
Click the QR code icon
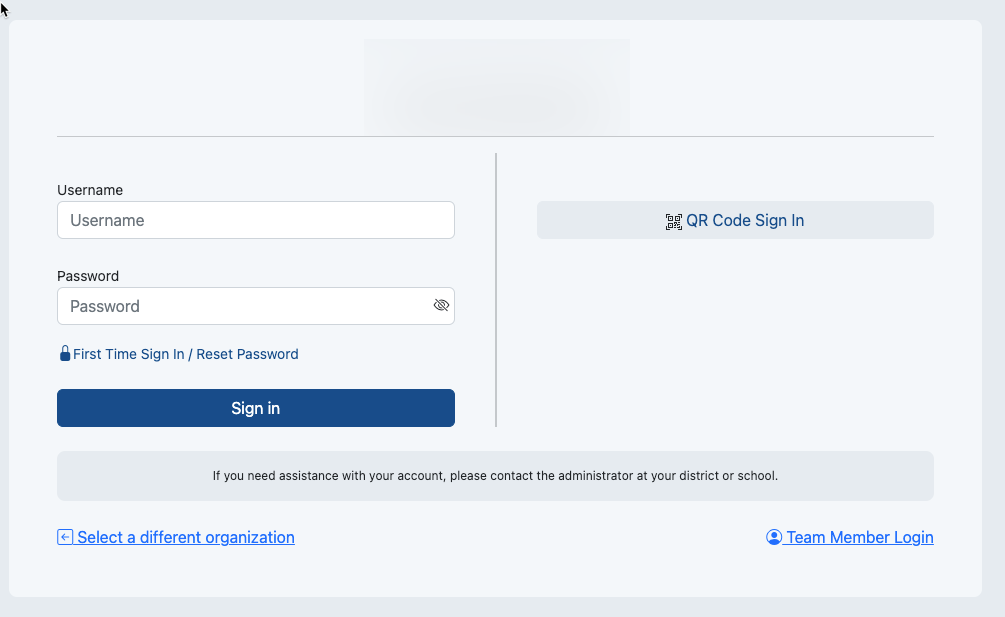(x=674, y=222)
